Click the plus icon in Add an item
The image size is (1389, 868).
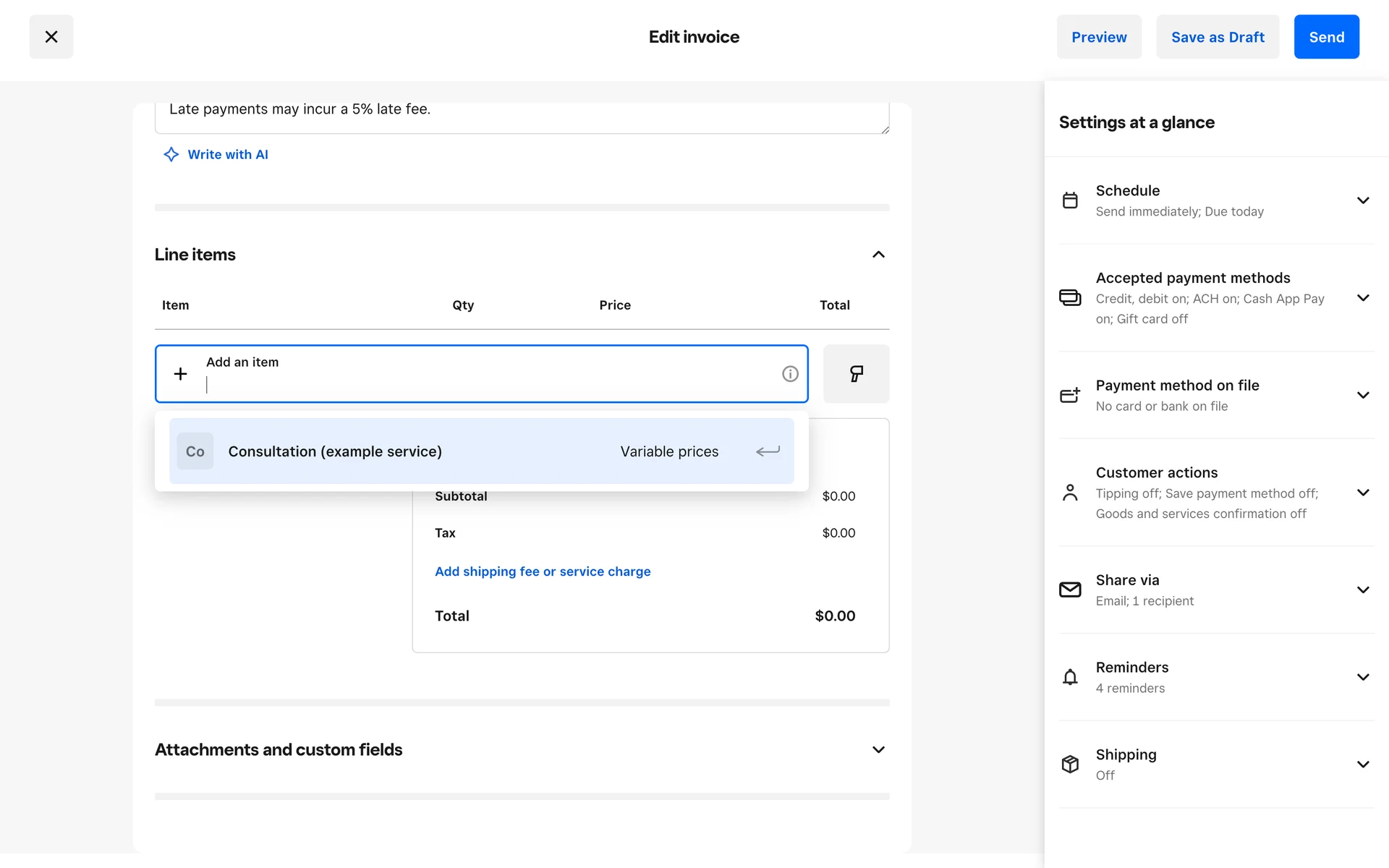pos(181,374)
